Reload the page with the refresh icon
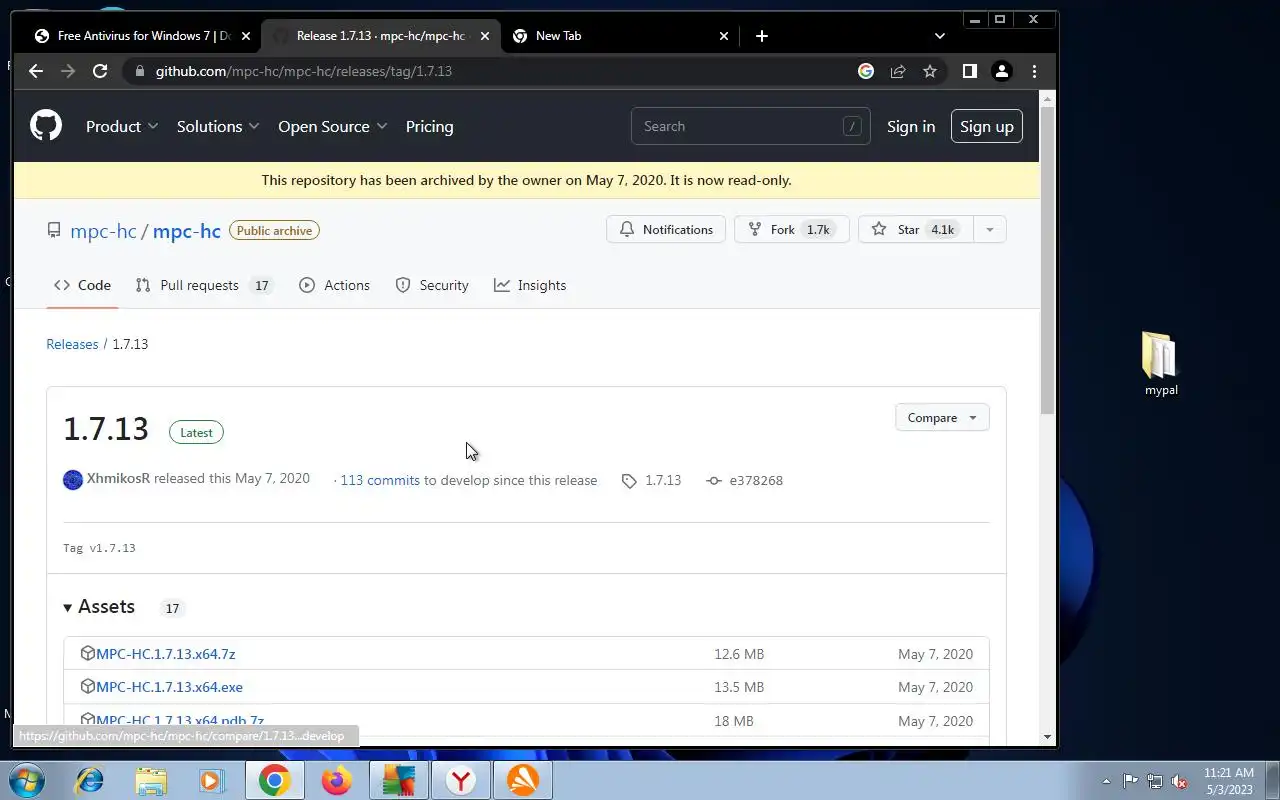The image size is (1280, 800). 100,71
